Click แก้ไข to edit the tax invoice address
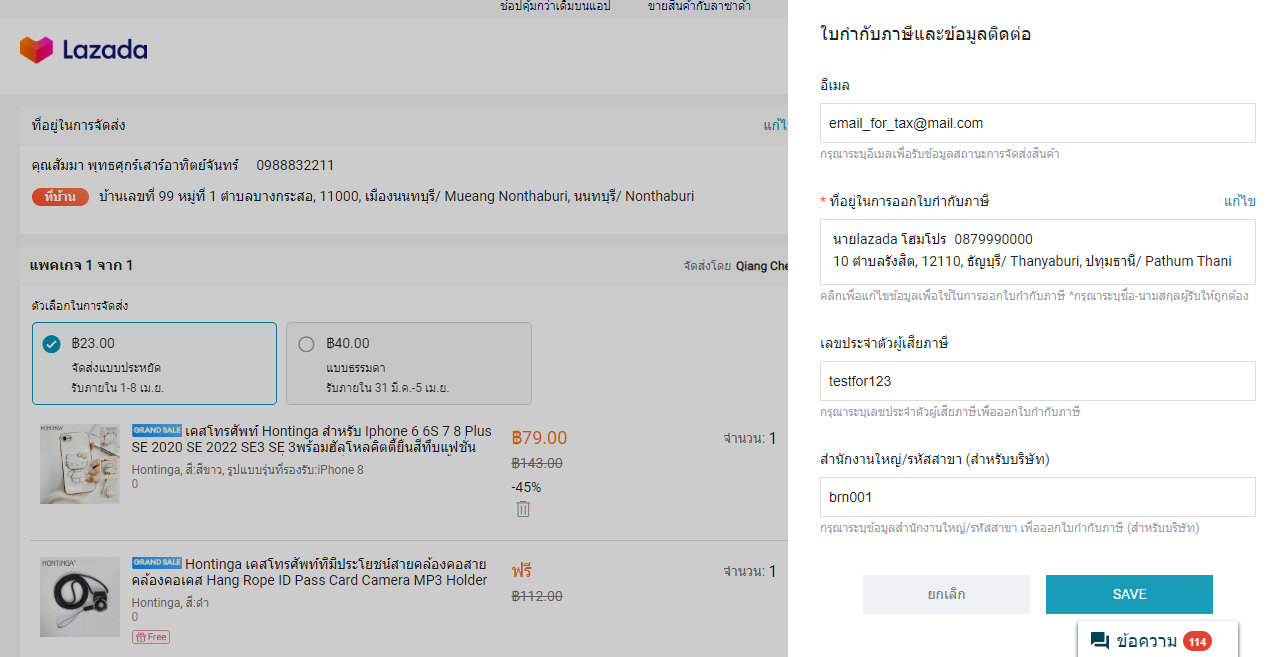This screenshot has width=1278, height=657. pyautogui.click(x=1239, y=201)
